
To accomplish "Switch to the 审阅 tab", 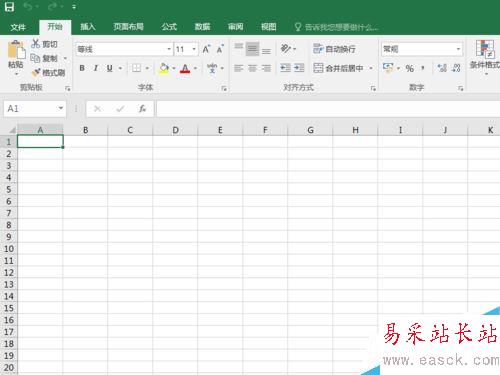I will [235, 27].
